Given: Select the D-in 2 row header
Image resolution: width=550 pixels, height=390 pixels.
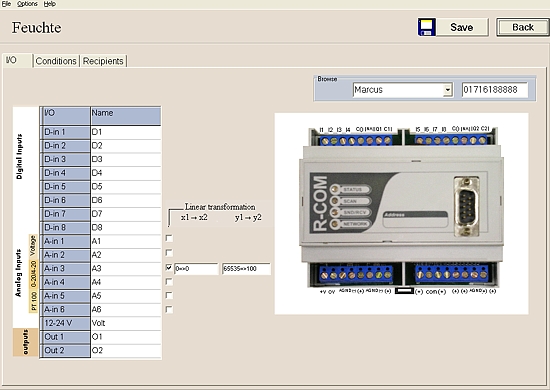Looking at the screenshot, I should point(65,146).
